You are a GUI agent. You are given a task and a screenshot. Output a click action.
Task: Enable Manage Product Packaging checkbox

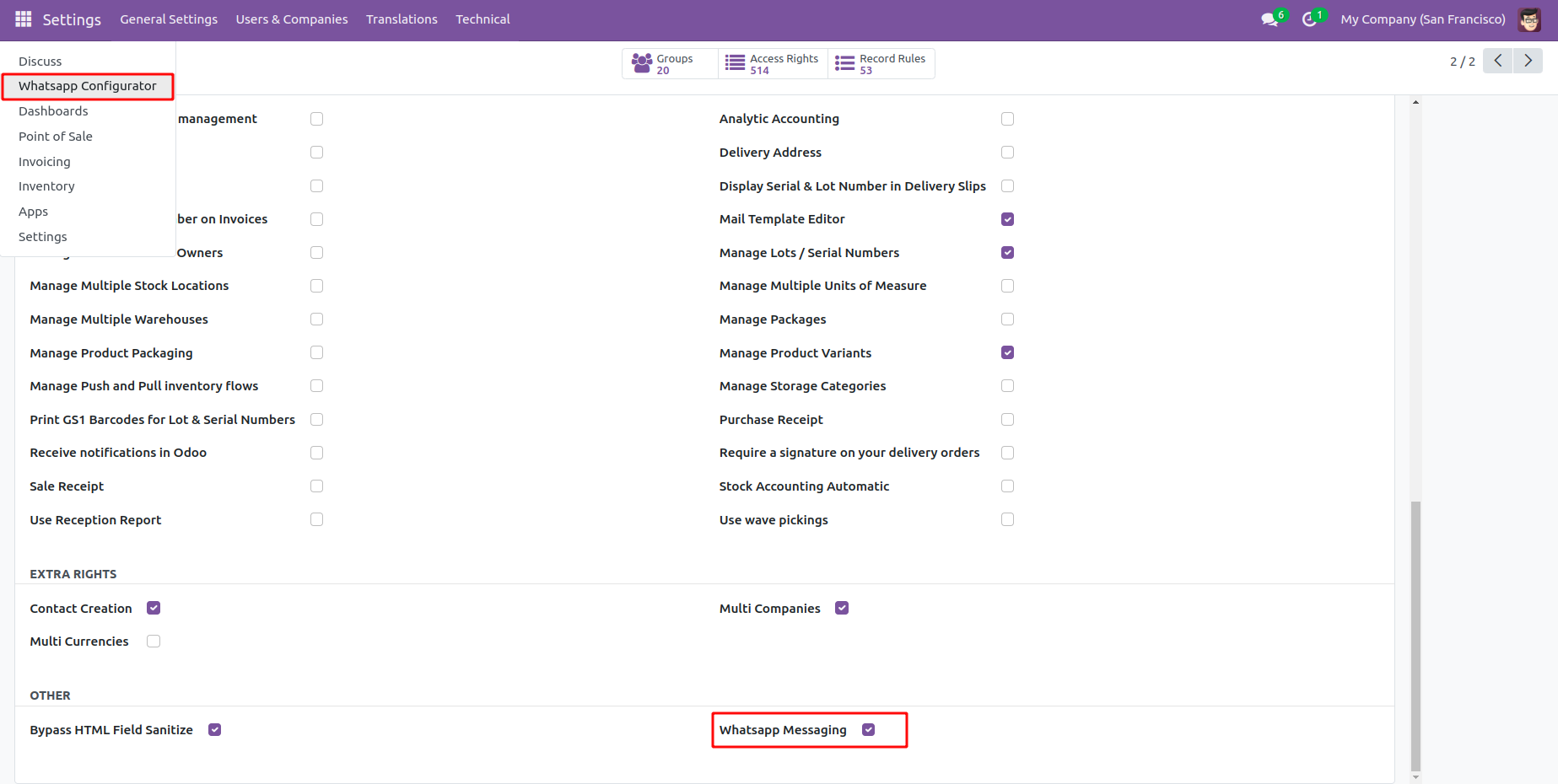(316, 352)
